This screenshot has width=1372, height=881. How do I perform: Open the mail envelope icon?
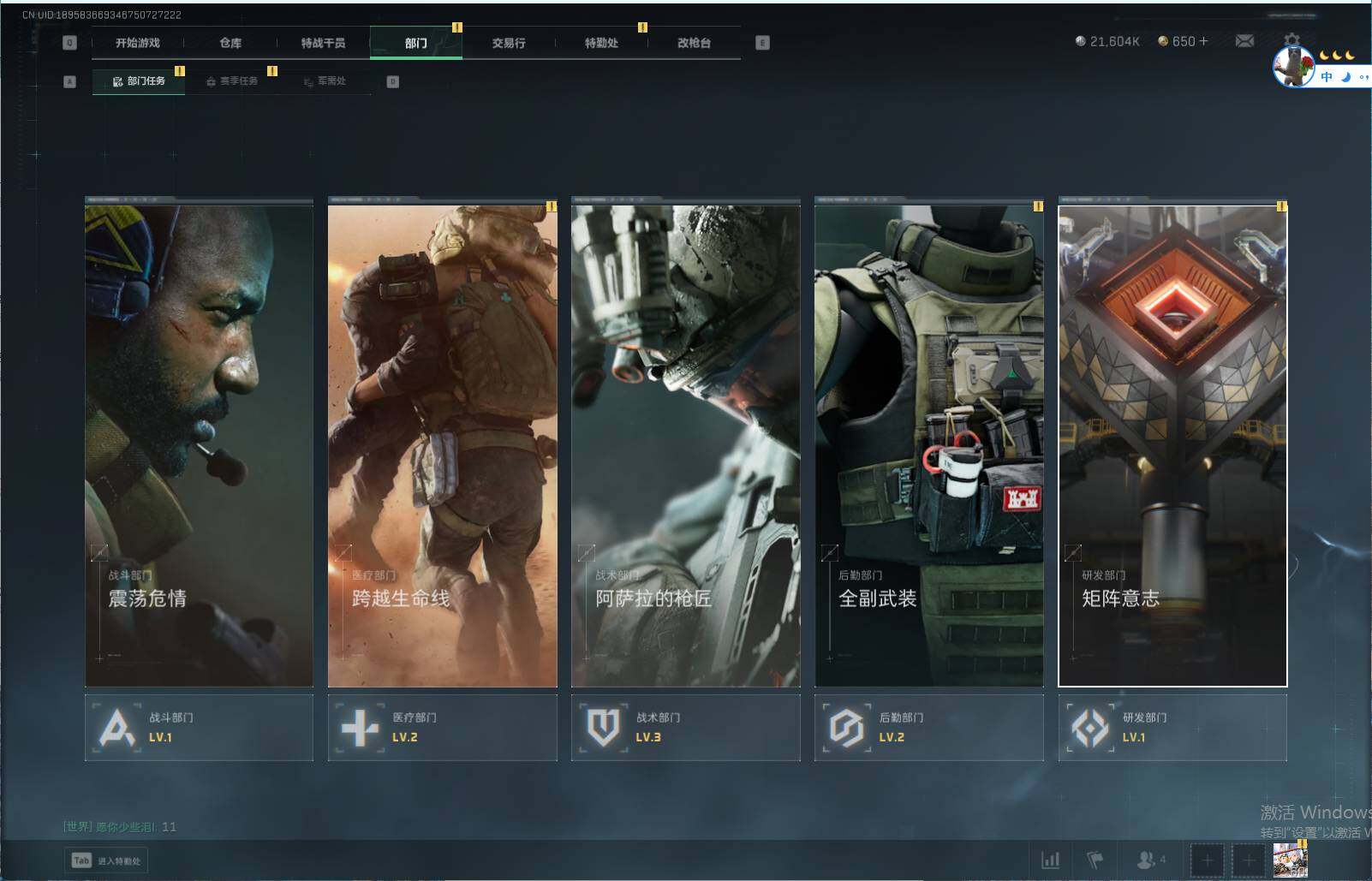coord(1244,41)
